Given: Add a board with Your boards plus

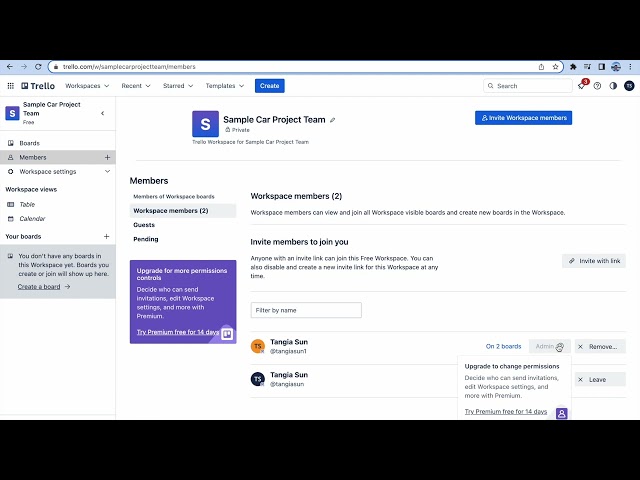Looking at the screenshot, I should point(107,236).
